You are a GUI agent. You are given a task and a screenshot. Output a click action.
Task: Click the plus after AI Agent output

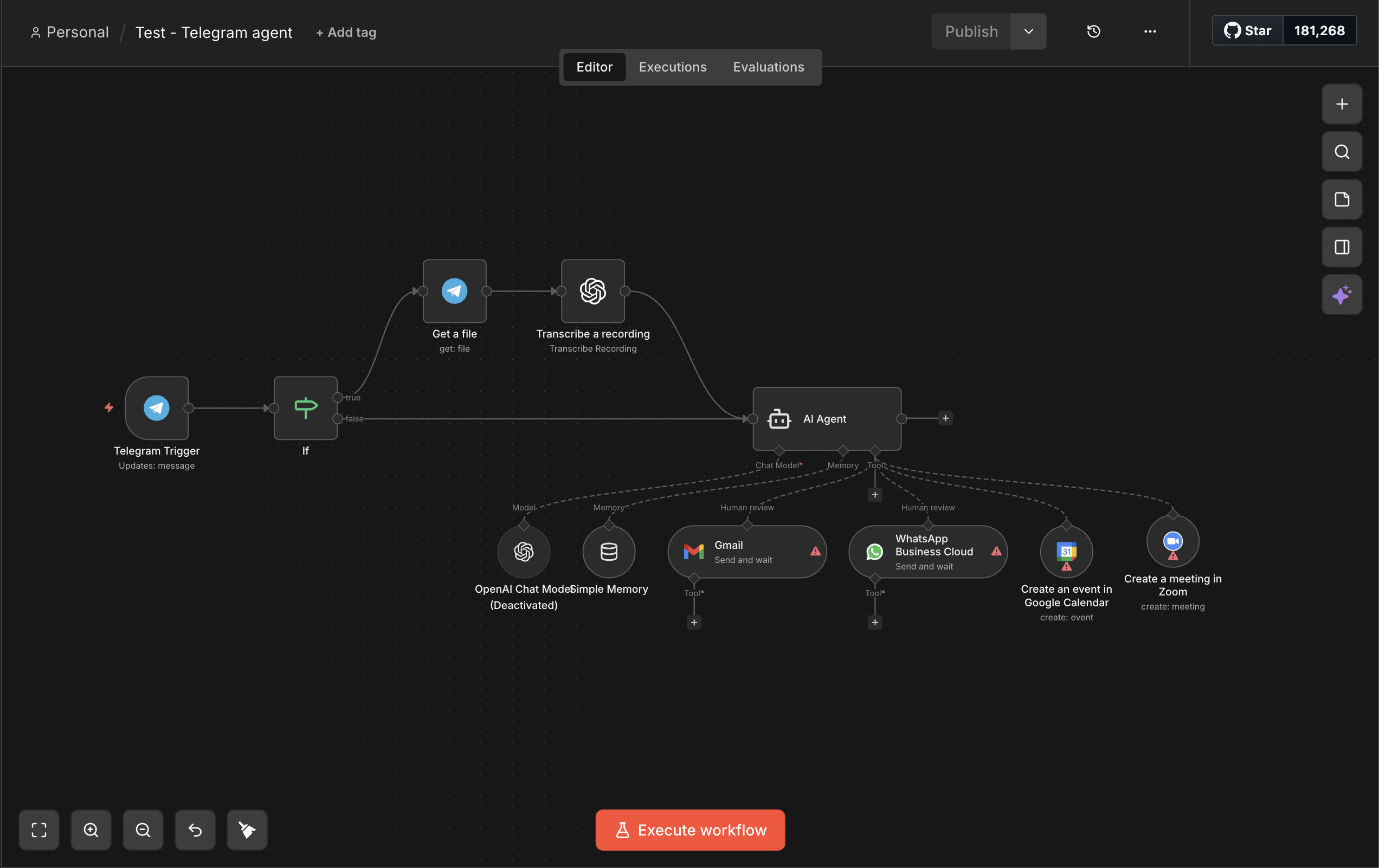tap(945, 418)
